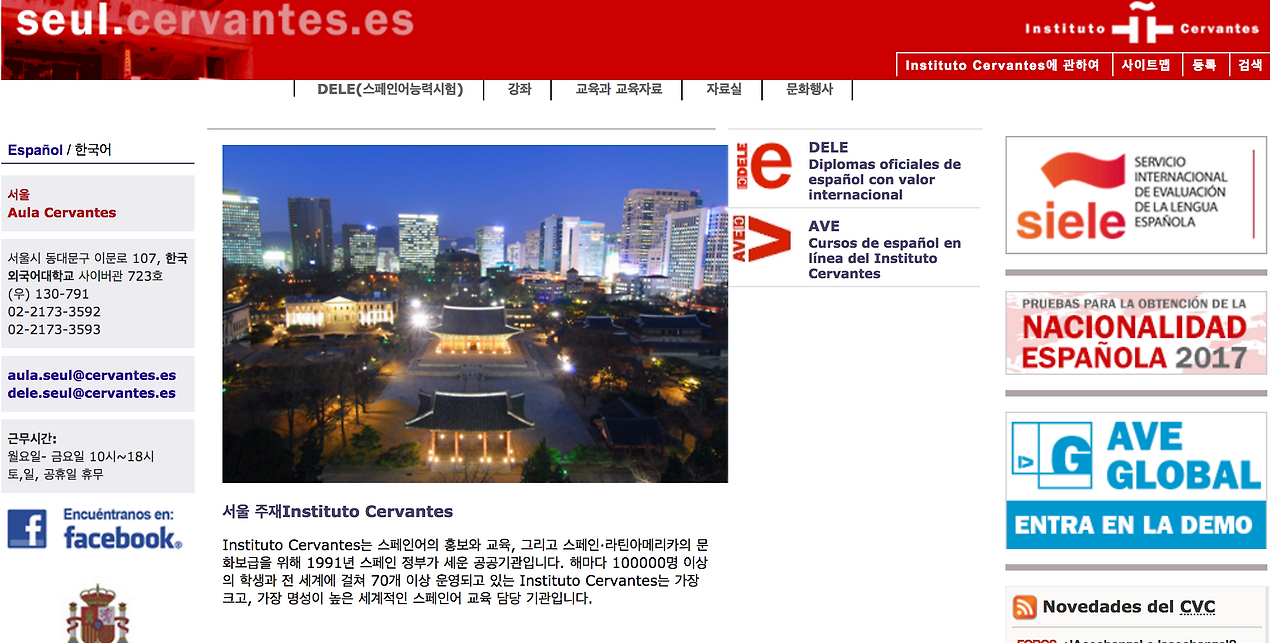Click the Spanish coat of arms emblem
1280x643 pixels.
[x=97, y=614]
